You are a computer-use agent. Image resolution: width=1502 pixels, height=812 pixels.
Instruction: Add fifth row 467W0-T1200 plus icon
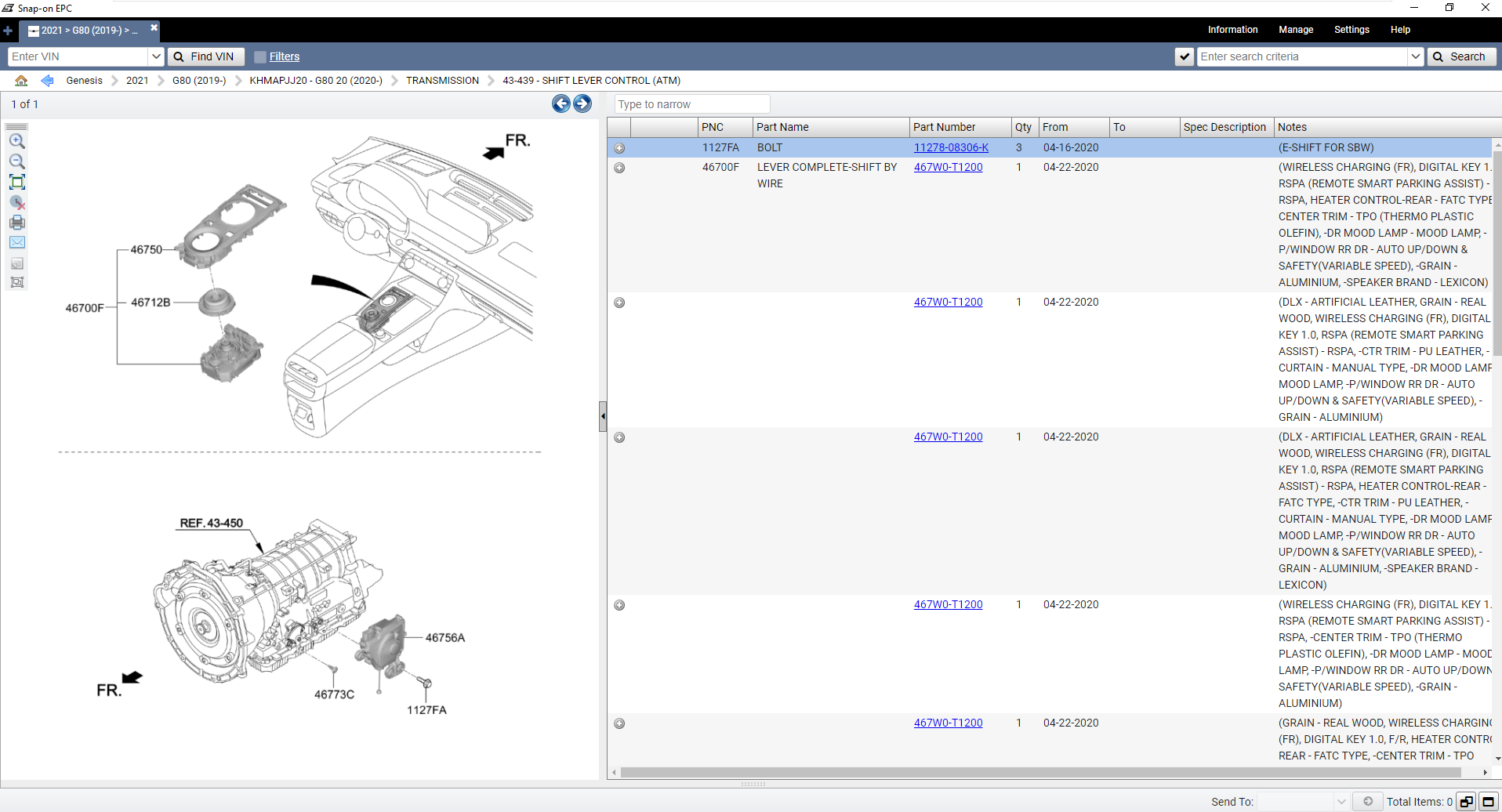coord(619,605)
